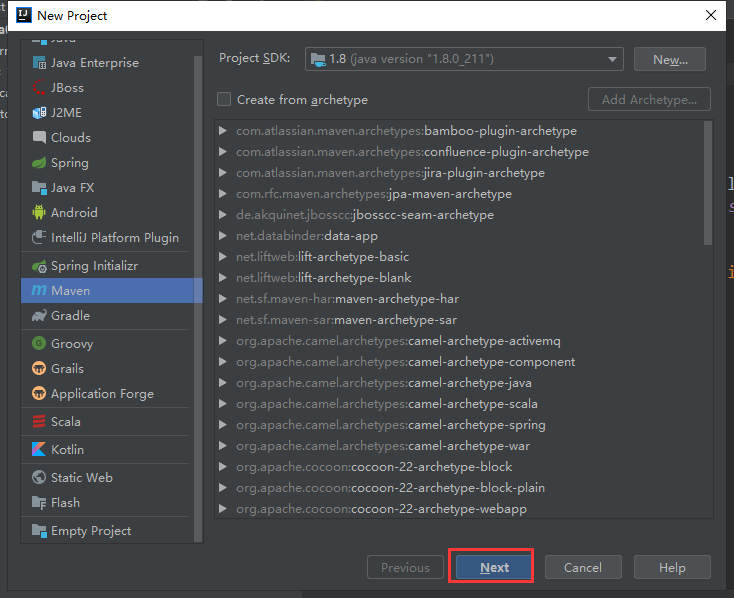Select Java Enterprise project type
This screenshot has width=734, height=598.
[107, 63]
